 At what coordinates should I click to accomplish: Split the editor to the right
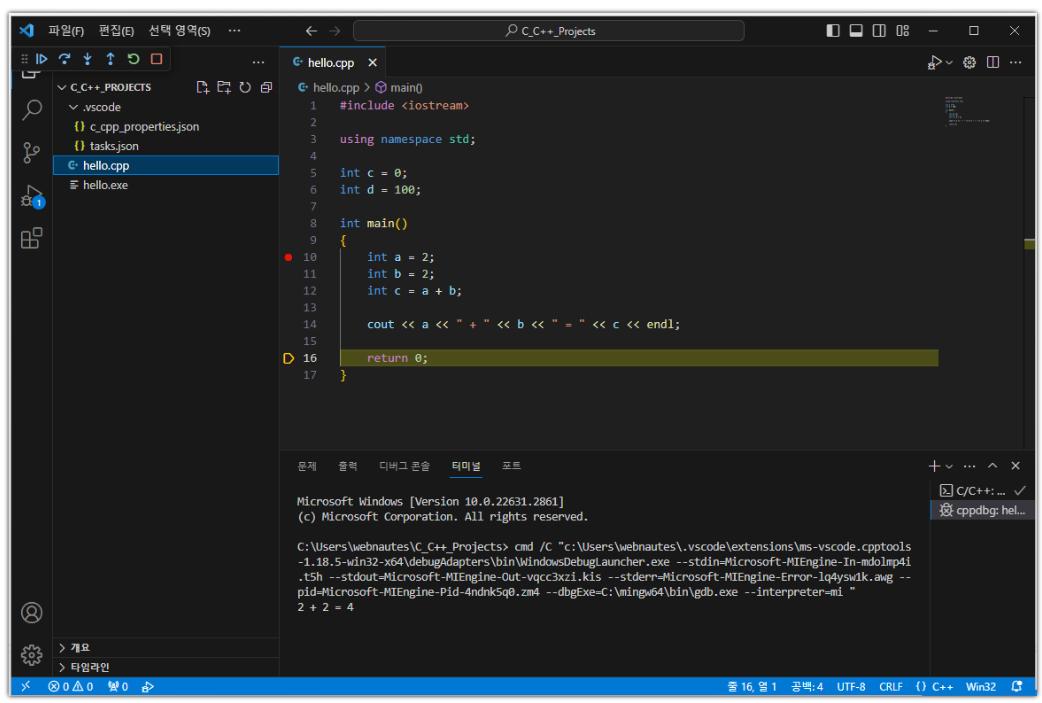coord(993,62)
